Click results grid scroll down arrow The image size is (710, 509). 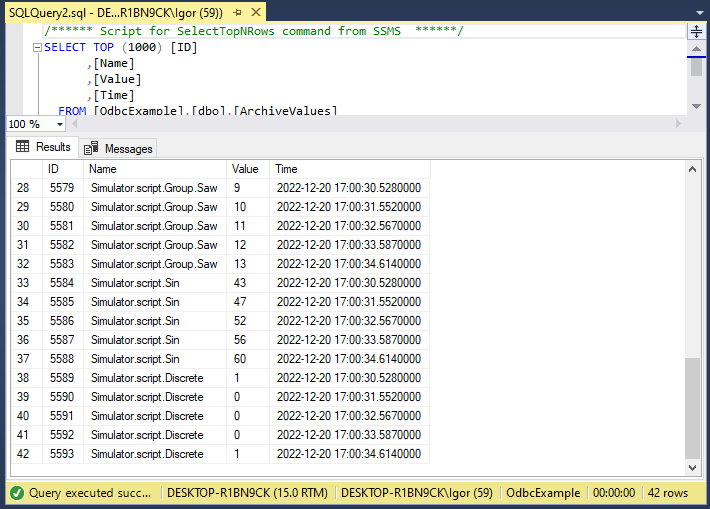click(x=692, y=467)
